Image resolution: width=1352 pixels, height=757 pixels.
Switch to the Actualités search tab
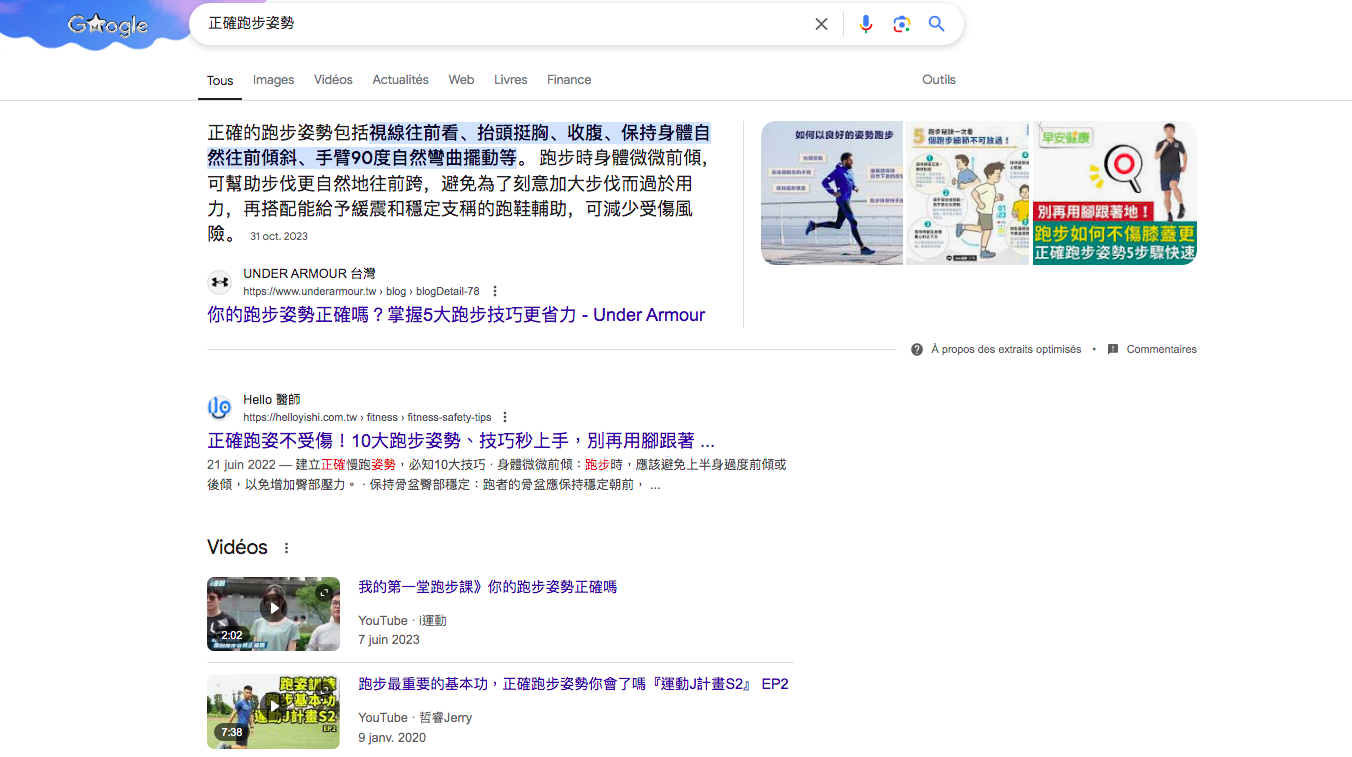point(400,80)
